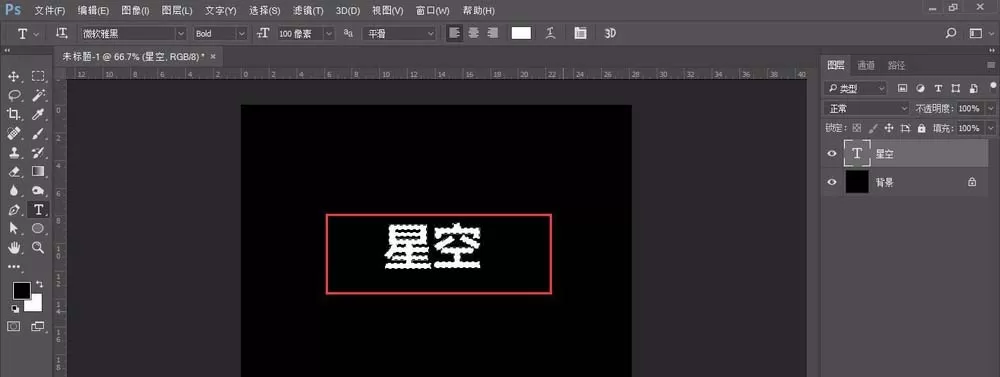Select the History Brush tool
Image resolution: width=1000 pixels, height=377 pixels.
coord(38,152)
